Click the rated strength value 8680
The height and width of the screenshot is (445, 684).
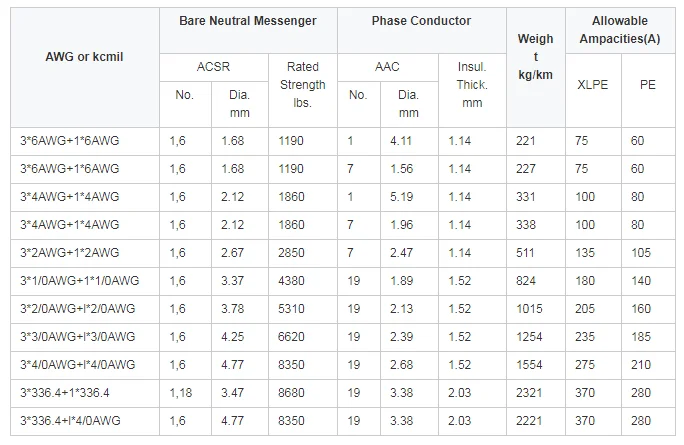pyautogui.click(x=291, y=393)
